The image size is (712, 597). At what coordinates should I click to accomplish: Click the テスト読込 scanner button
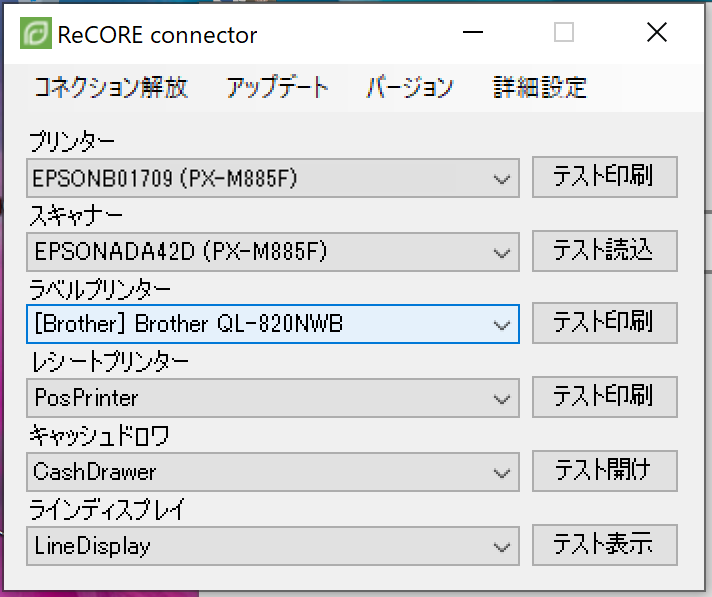605,251
